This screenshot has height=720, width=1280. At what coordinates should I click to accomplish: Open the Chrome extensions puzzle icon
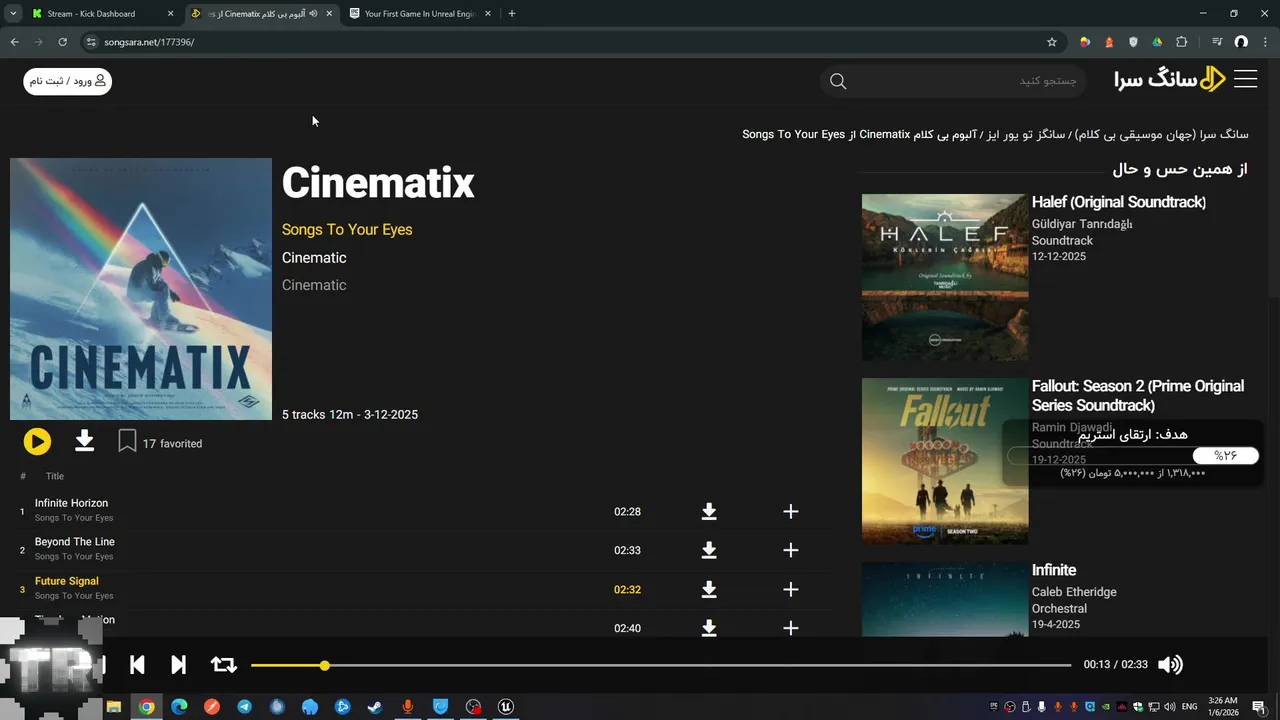pos(1181,42)
